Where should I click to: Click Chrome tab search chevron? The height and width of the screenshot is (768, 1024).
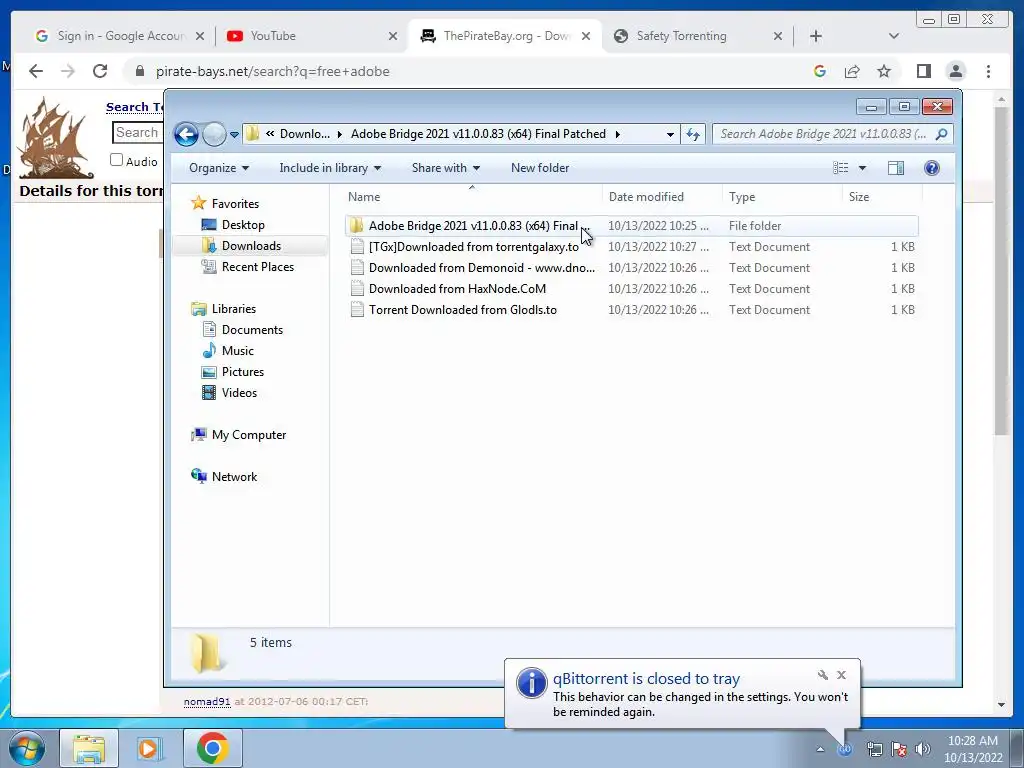[x=893, y=36]
